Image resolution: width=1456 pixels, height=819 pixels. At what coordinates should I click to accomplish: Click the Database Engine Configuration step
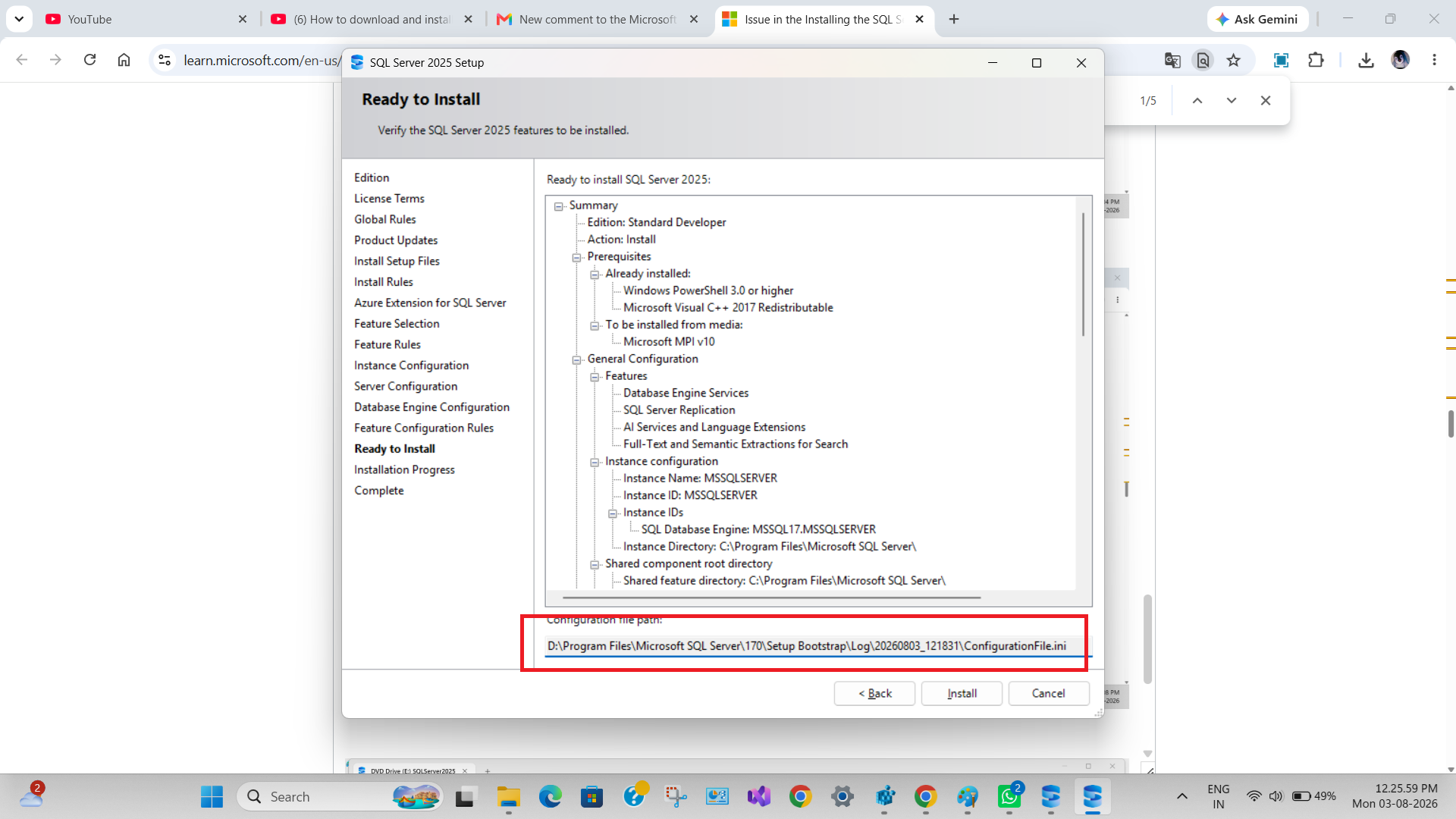coord(431,407)
